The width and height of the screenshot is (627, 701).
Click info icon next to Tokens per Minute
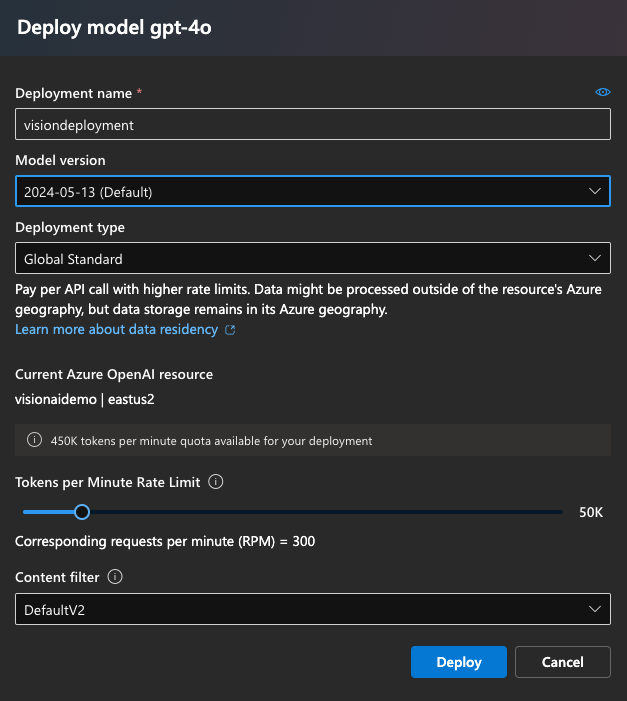[215, 482]
